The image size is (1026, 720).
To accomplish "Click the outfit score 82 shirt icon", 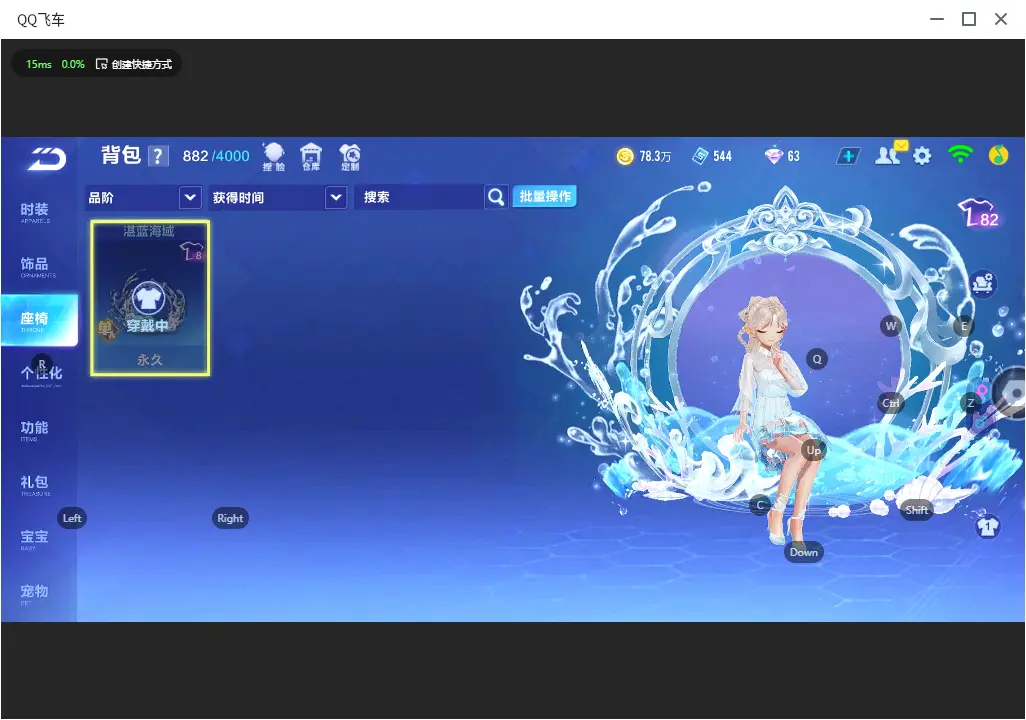I will tap(979, 212).
